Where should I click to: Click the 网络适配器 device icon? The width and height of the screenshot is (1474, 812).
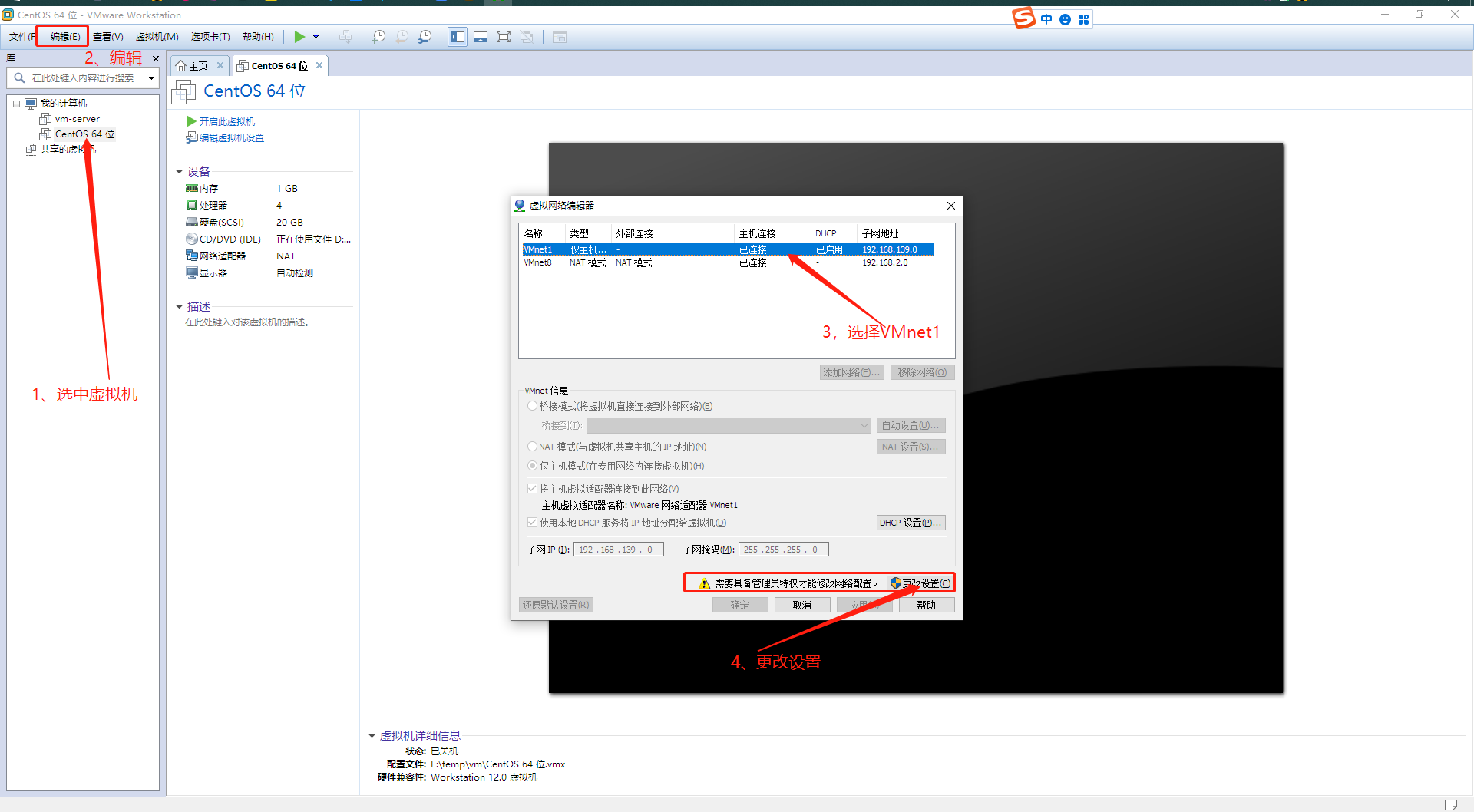pyautogui.click(x=192, y=256)
